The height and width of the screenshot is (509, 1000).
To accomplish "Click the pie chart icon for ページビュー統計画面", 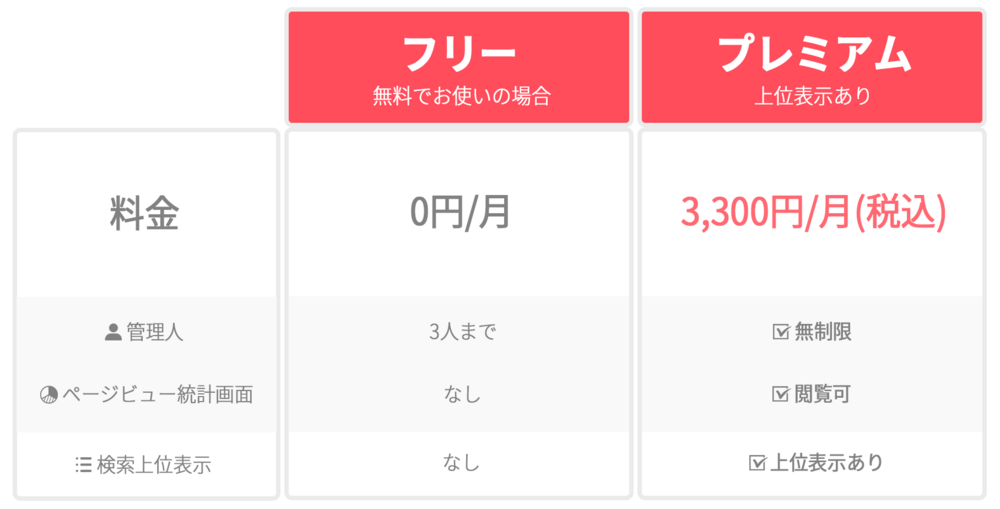I will (48, 394).
